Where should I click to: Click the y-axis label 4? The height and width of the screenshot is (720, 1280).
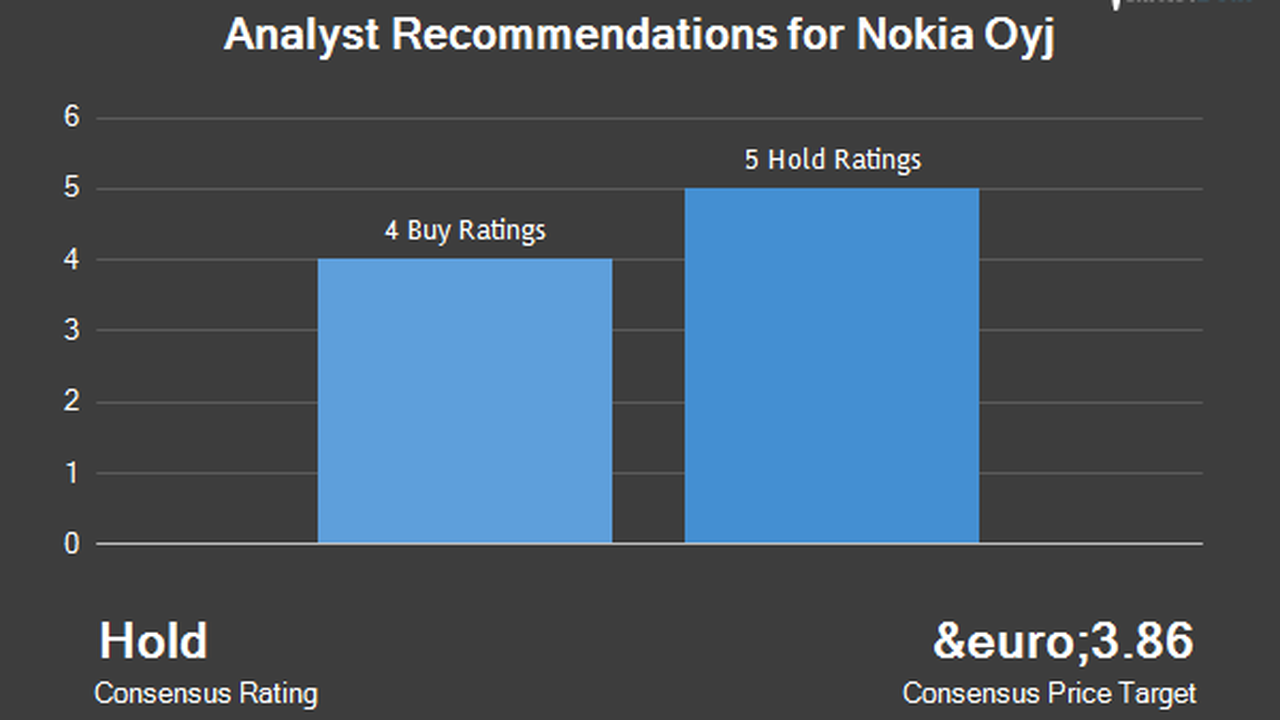[71, 260]
